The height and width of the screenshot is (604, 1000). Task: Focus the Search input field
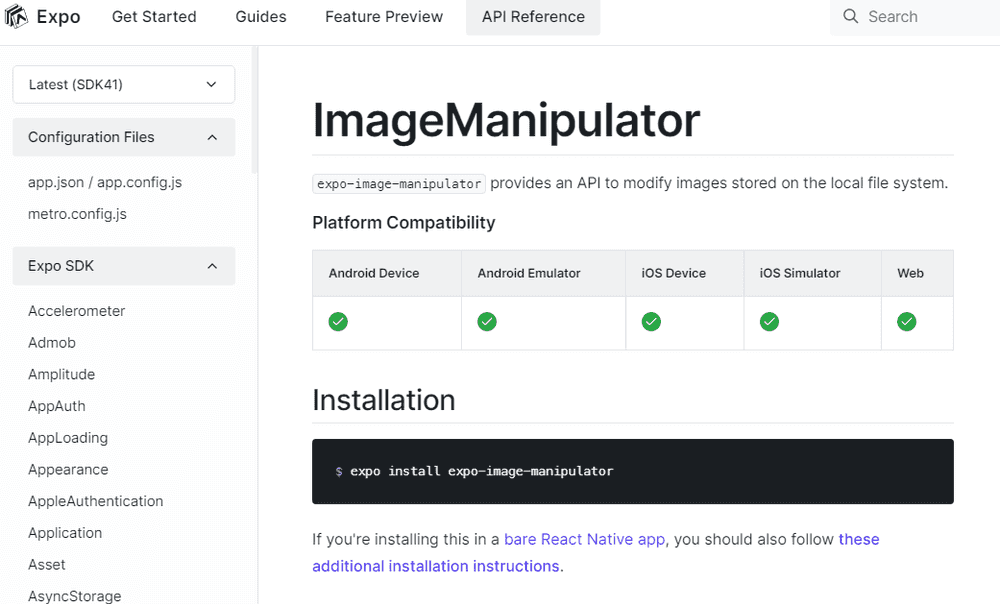[x=915, y=17]
